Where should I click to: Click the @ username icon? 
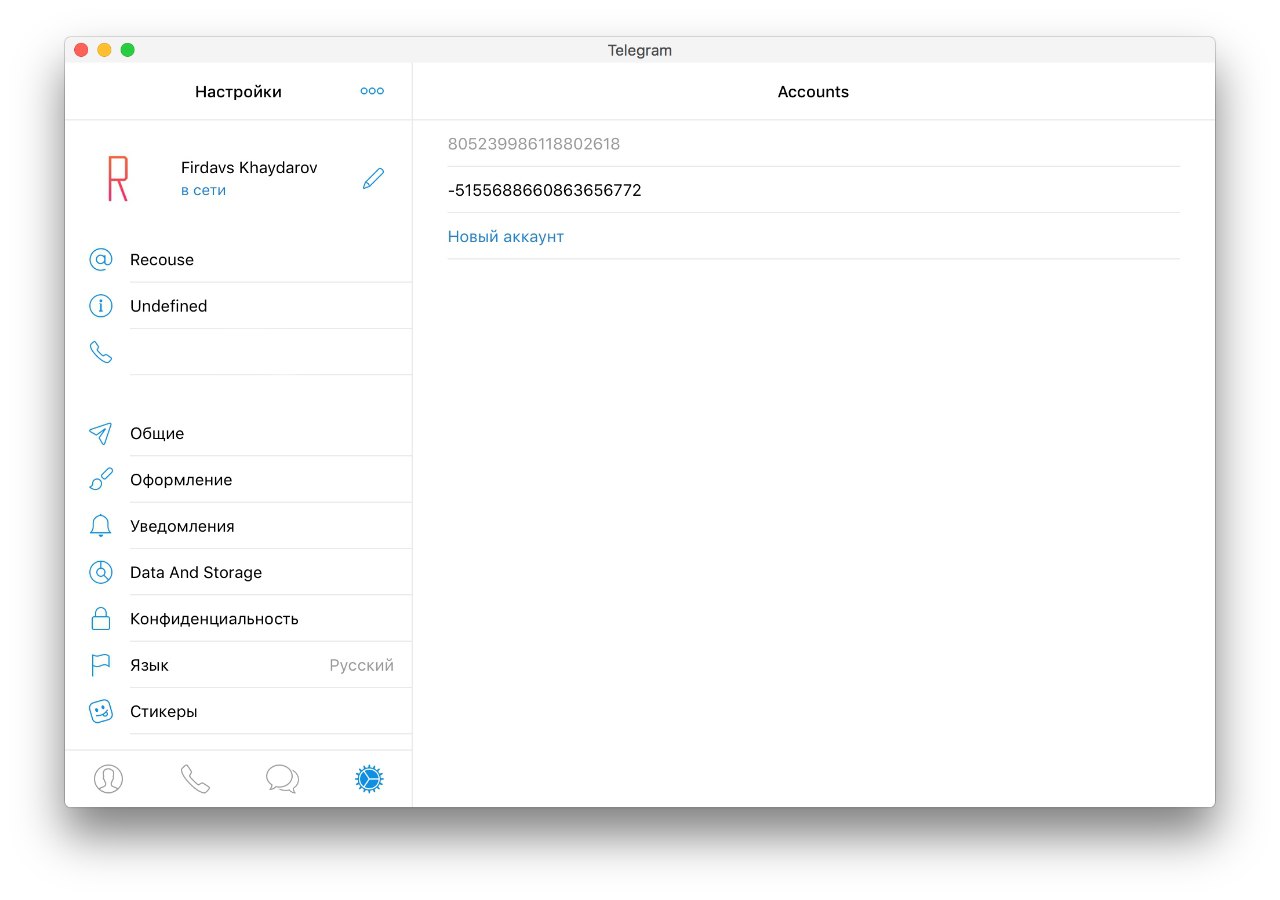tap(101, 260)
